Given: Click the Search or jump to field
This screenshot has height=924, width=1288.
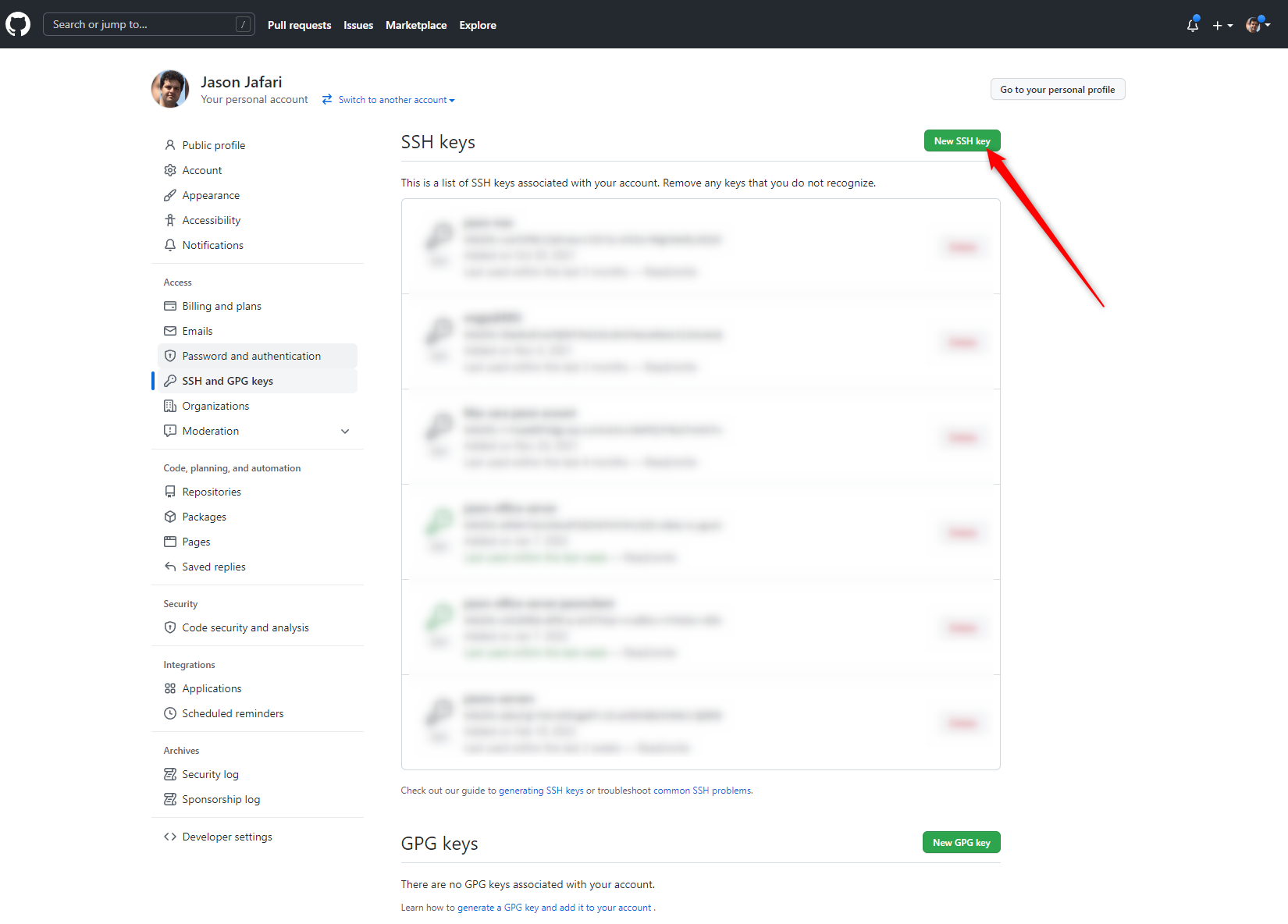Looking at the screenshot, I should (x=148, y=24).
